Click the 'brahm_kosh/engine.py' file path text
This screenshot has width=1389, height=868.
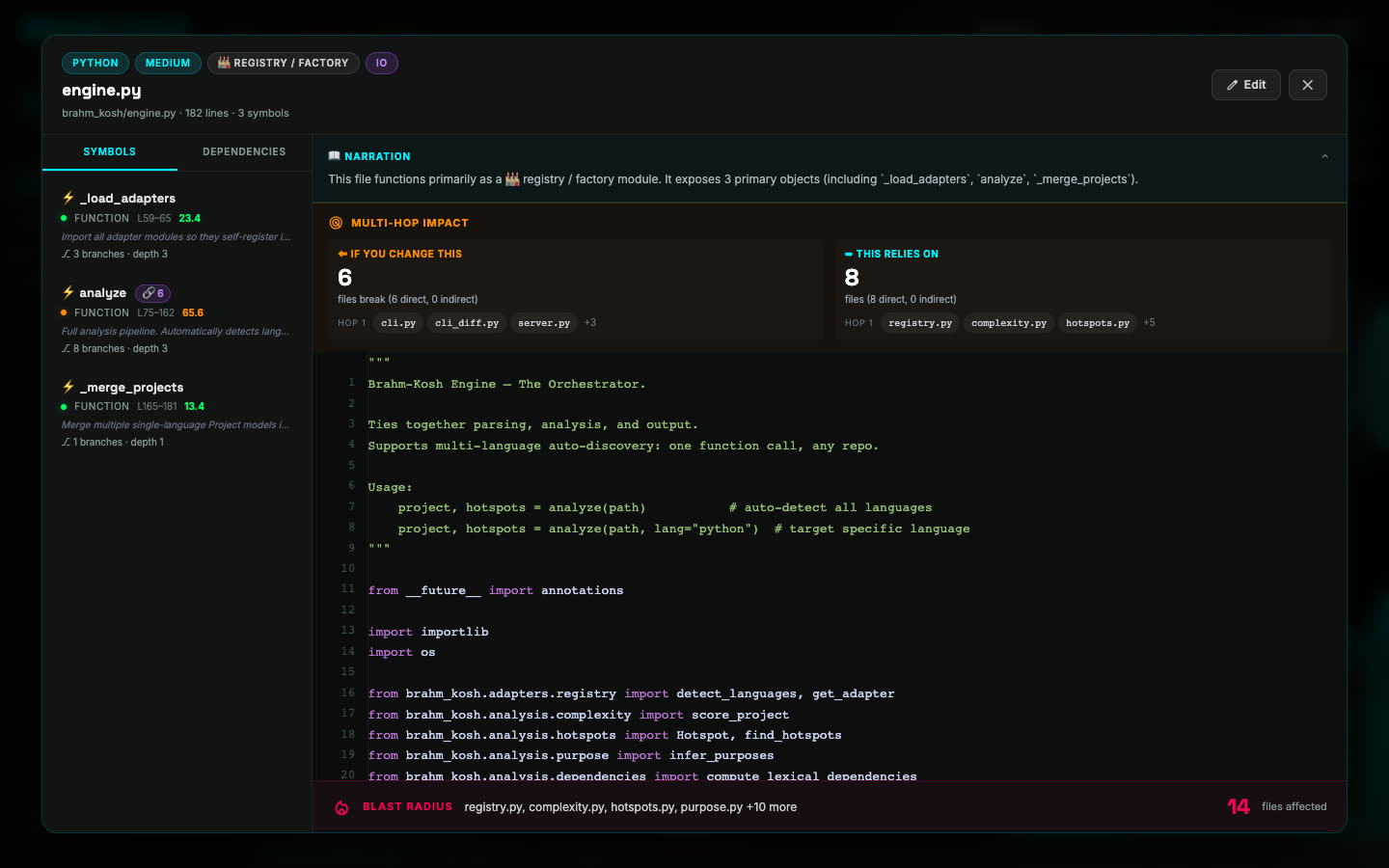click(119, 113)
